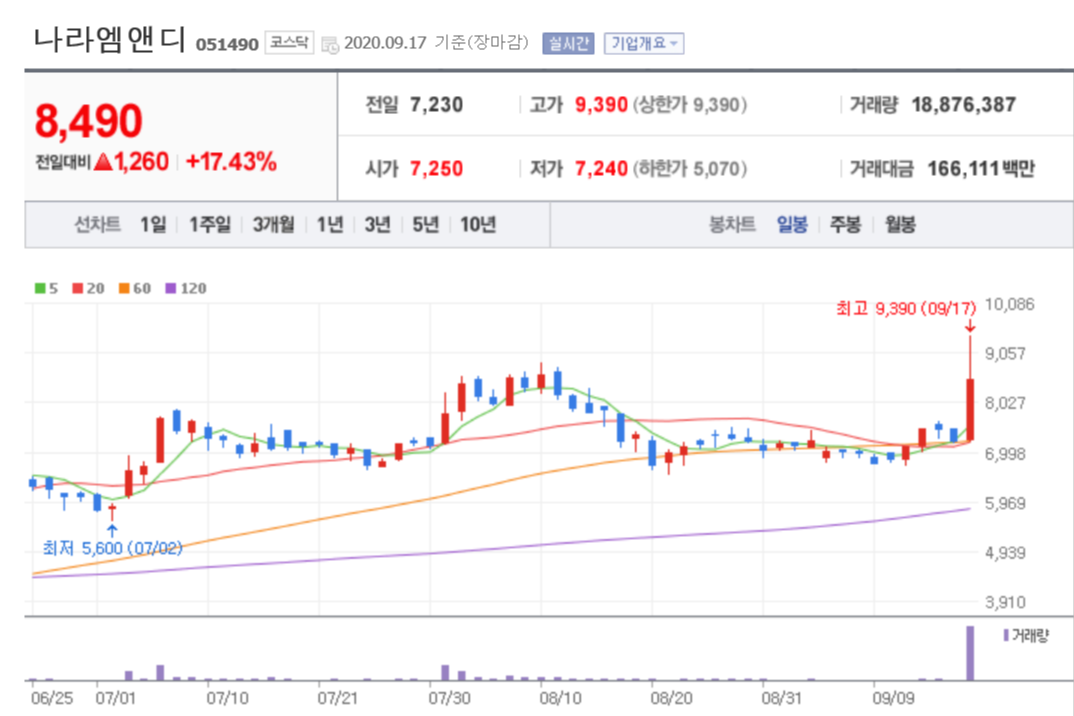The height and width of the screenshot is (716, 1074).
Task: Click the 나라엠앤디 stock name heading
Action: point(110,40)
